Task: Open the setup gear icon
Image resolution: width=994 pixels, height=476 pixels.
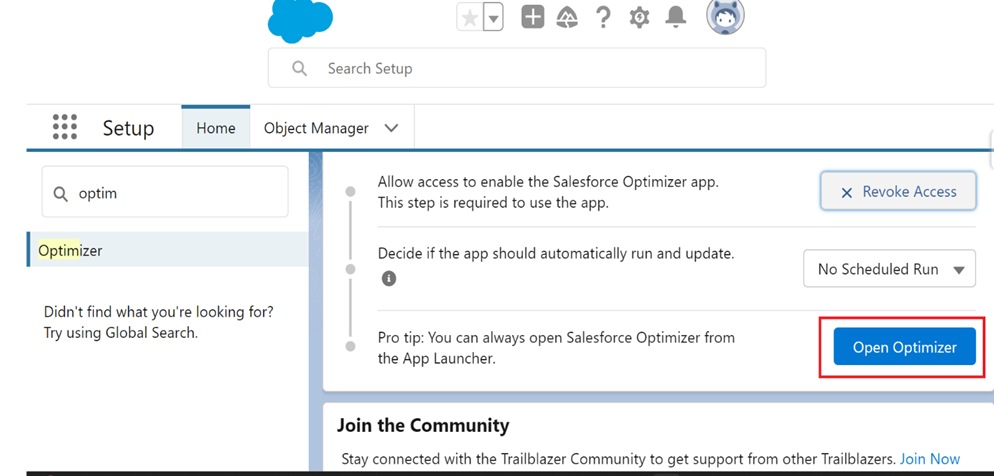Action: (x=640, y=18)
